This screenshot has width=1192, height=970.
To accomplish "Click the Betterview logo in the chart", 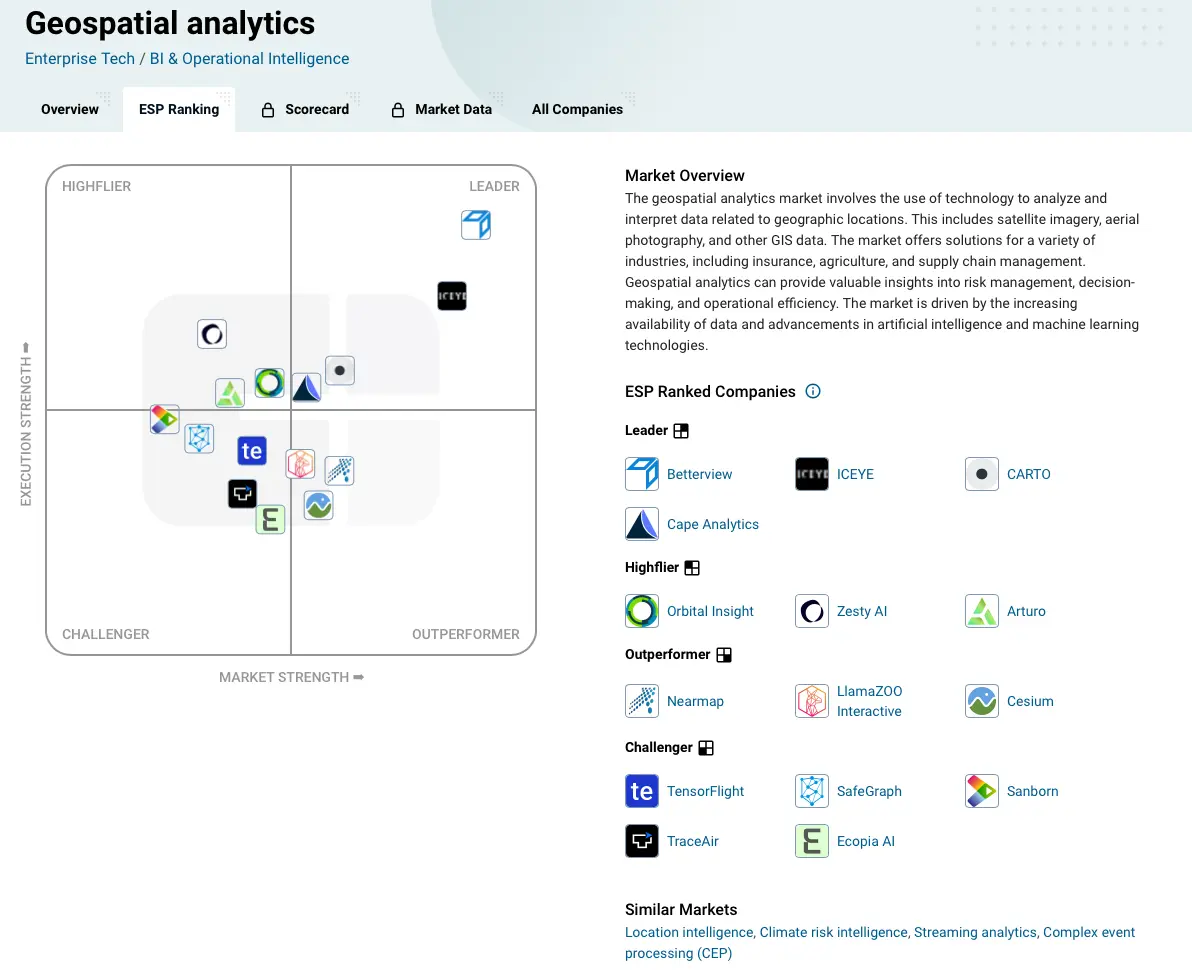I will (476, 225).
